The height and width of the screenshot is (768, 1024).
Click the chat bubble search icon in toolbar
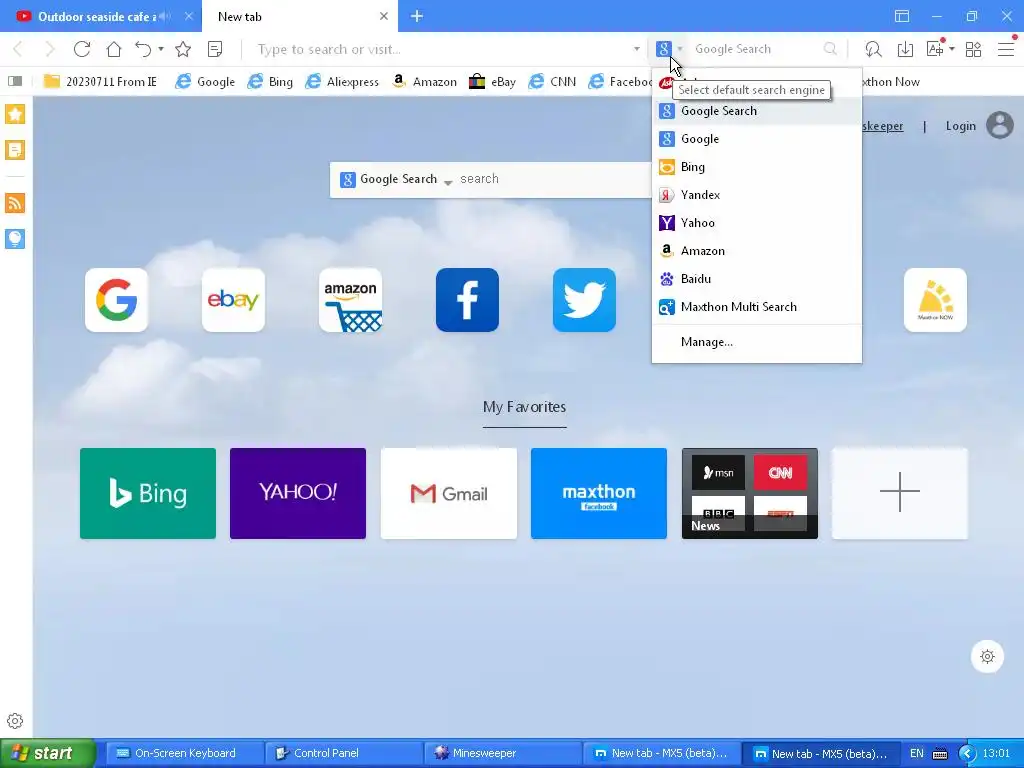[x=873, y=49]
